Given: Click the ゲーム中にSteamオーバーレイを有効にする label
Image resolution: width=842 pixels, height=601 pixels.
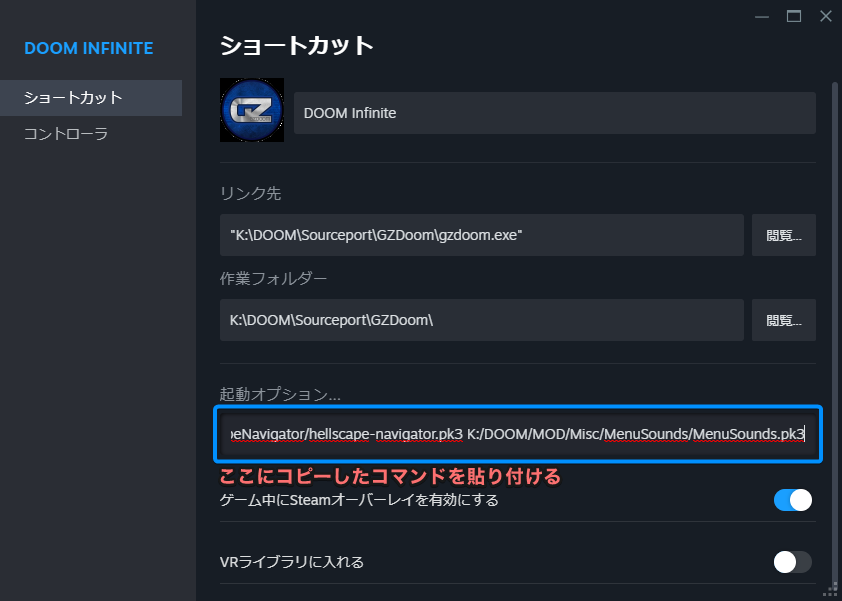Looking at the screenshot, I should tap(359, 500).
